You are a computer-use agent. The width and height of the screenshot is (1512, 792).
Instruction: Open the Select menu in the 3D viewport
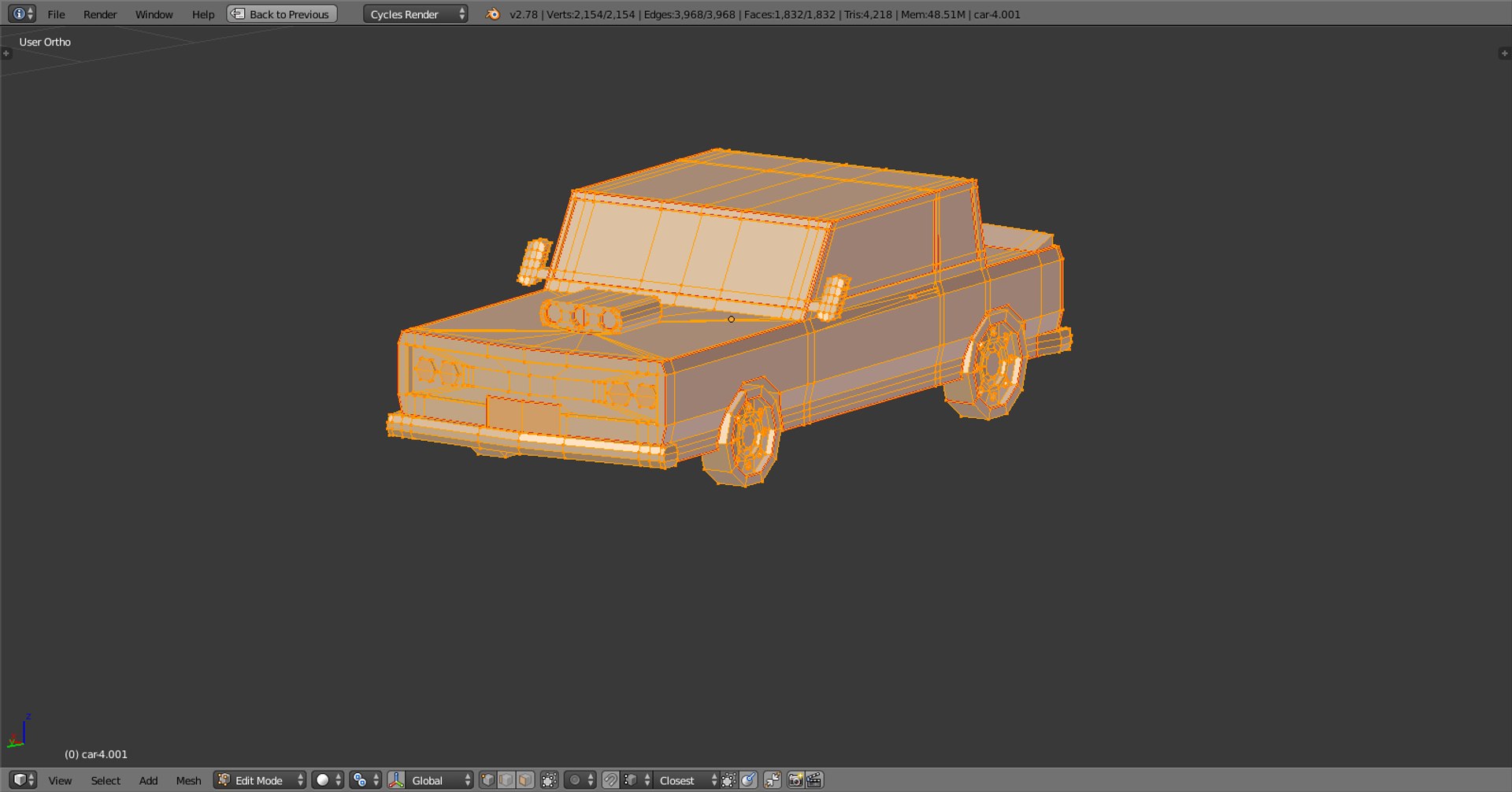[x=106, y=780]
